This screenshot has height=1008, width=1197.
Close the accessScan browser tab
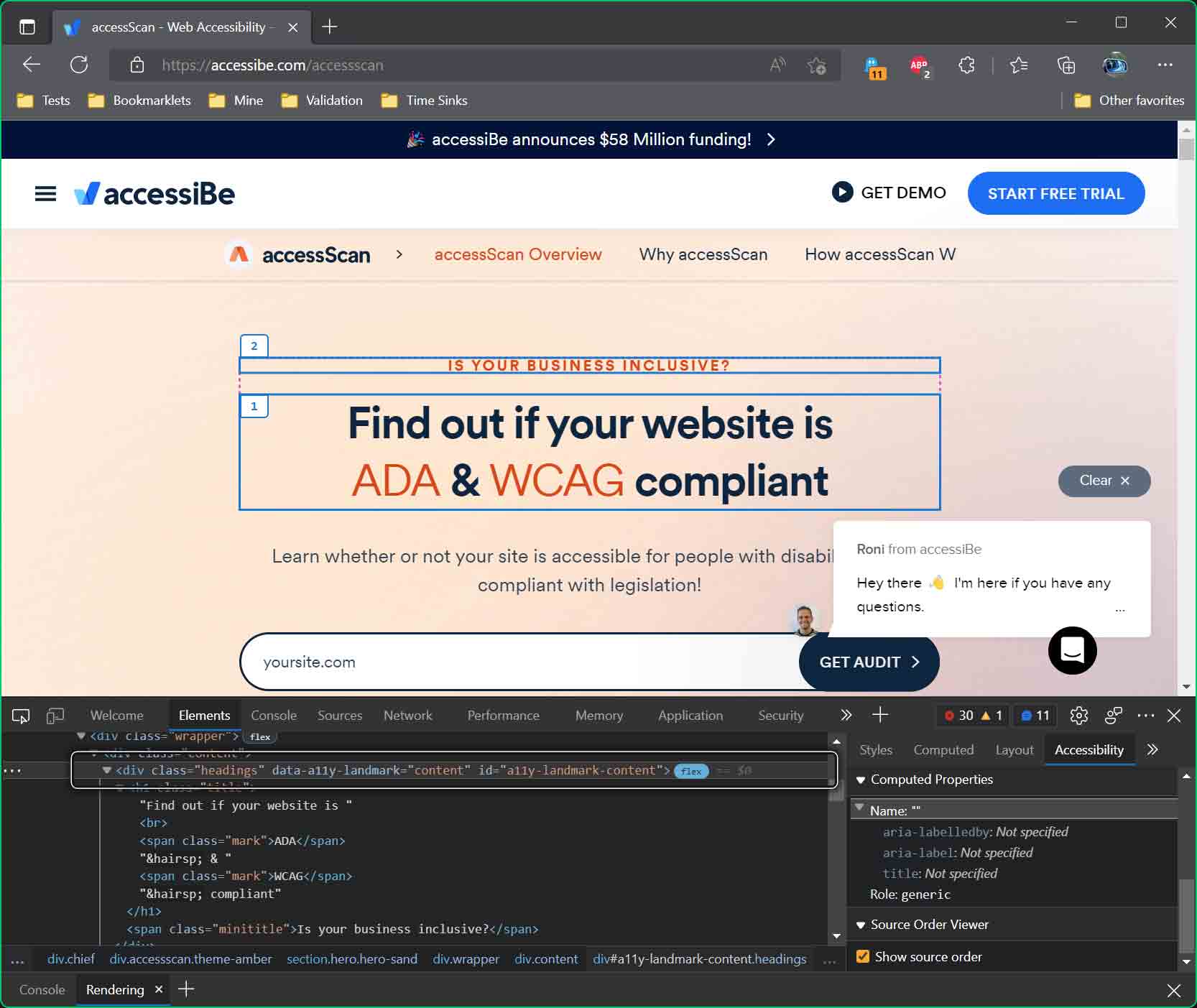point(293,27)
